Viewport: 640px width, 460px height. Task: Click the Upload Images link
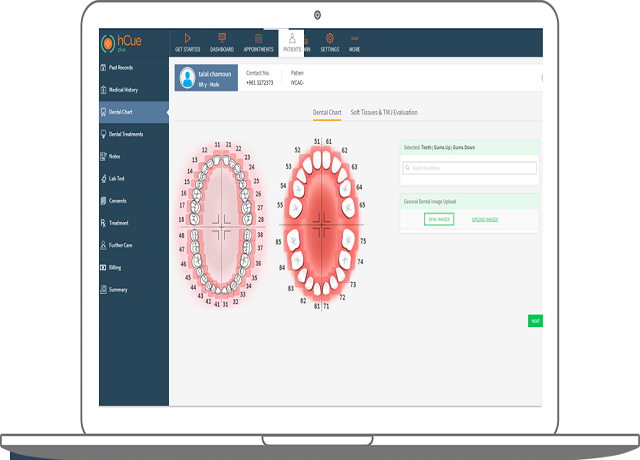click(485, 218)
